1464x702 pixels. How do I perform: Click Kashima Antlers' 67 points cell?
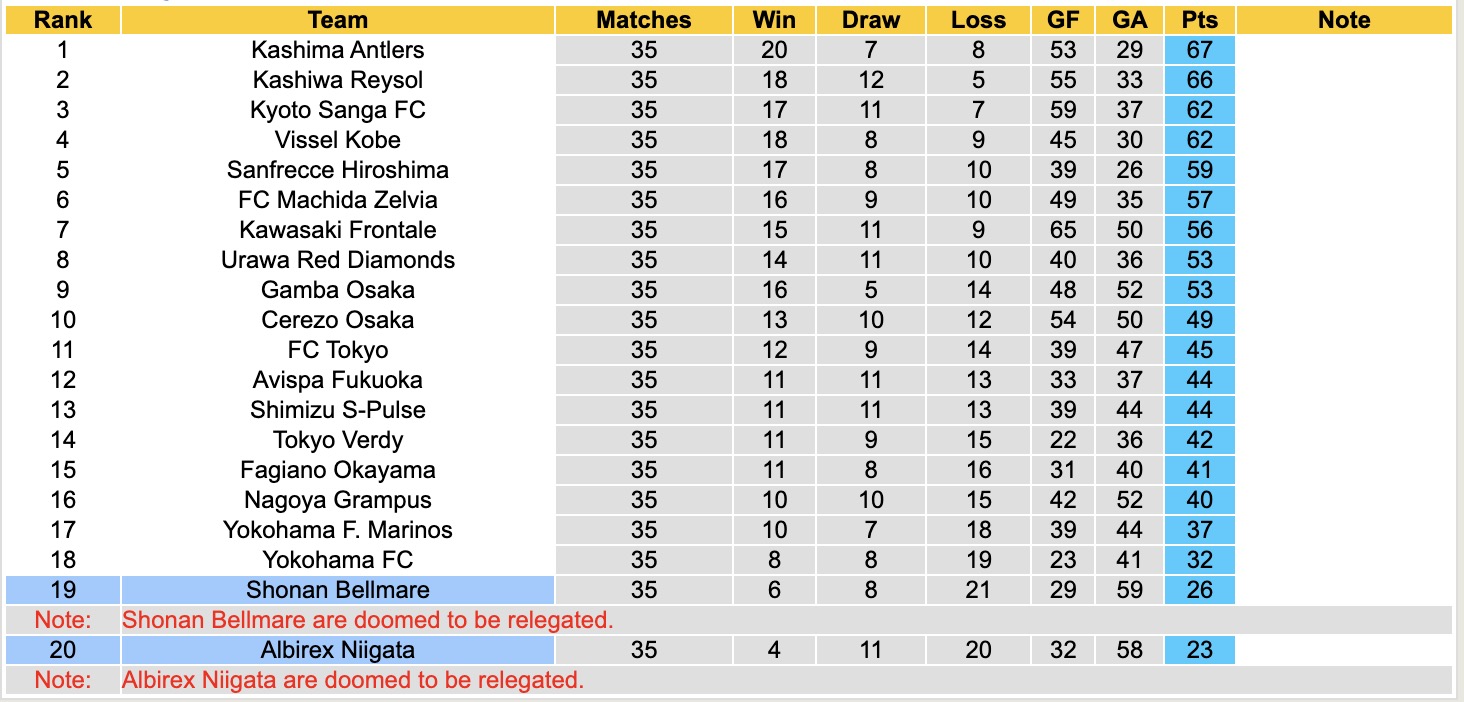point(1199,50)
